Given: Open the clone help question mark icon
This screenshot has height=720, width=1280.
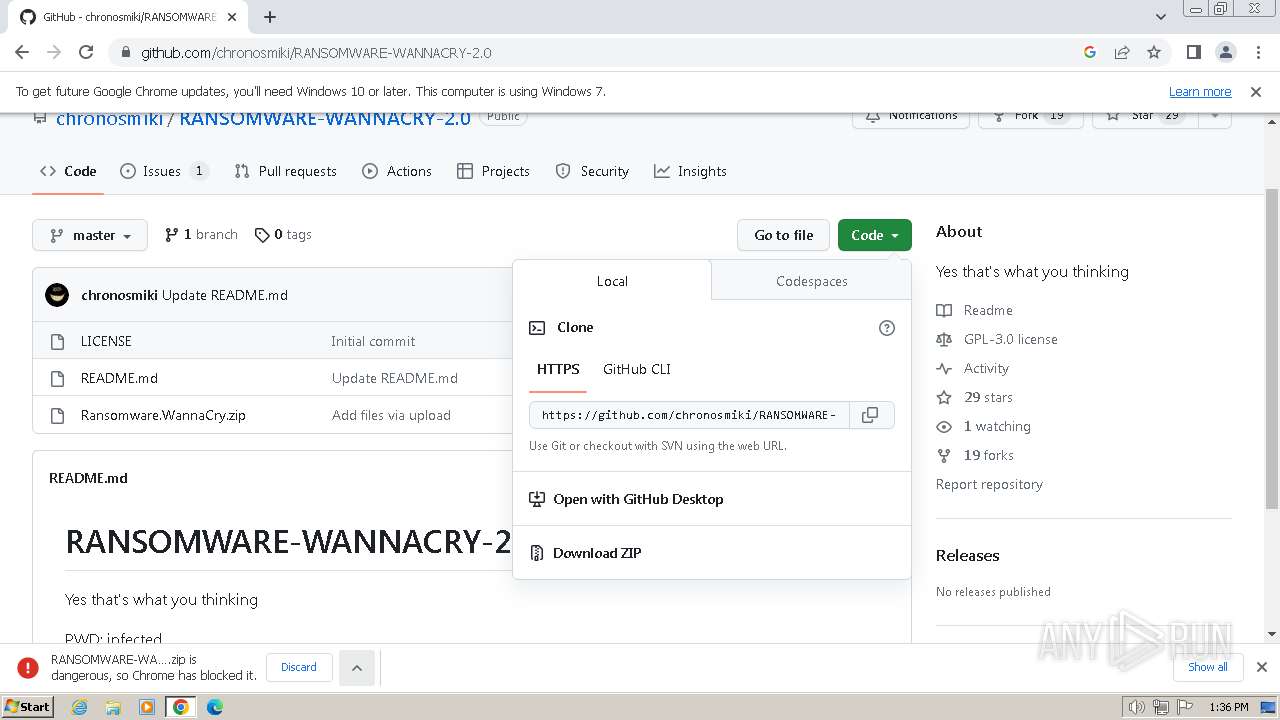Looking at the screenshot, I should [887, 328].
